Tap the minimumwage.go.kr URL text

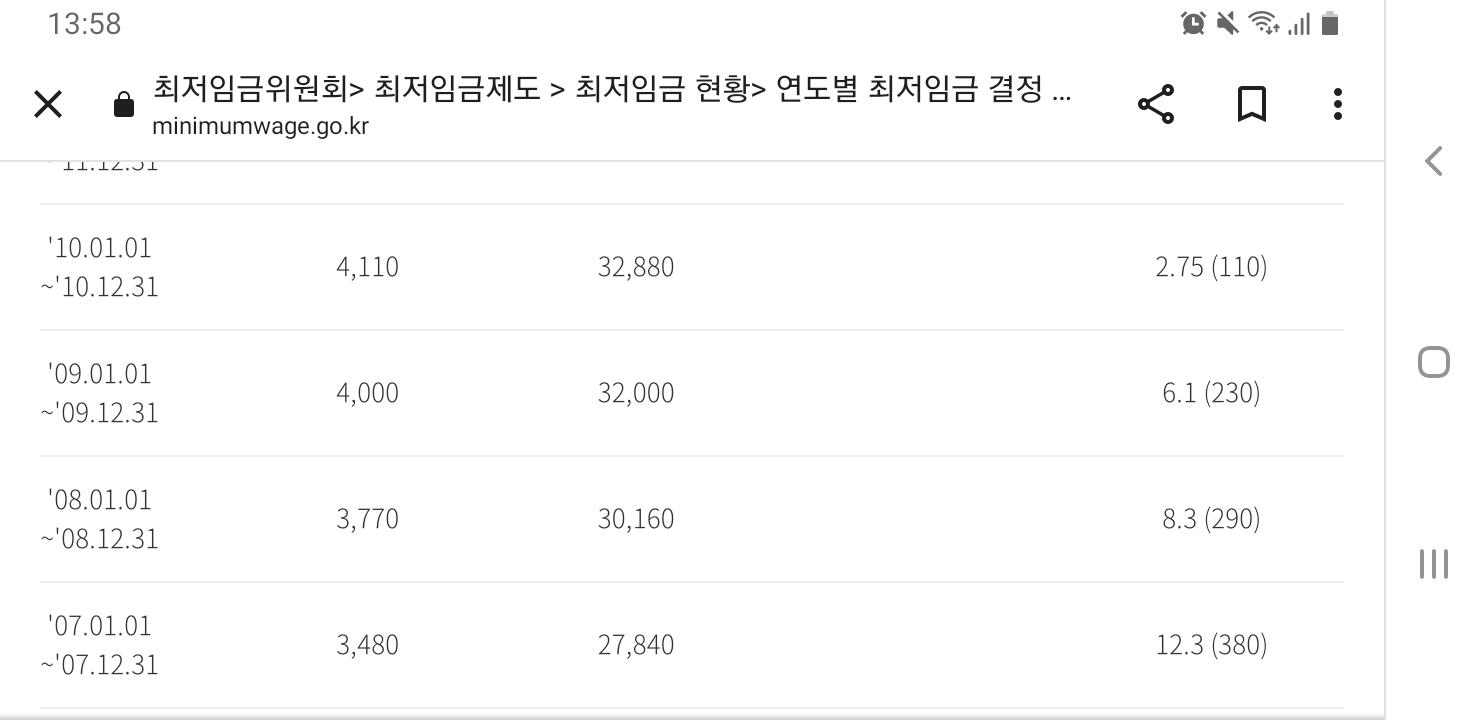click(260, 127)
